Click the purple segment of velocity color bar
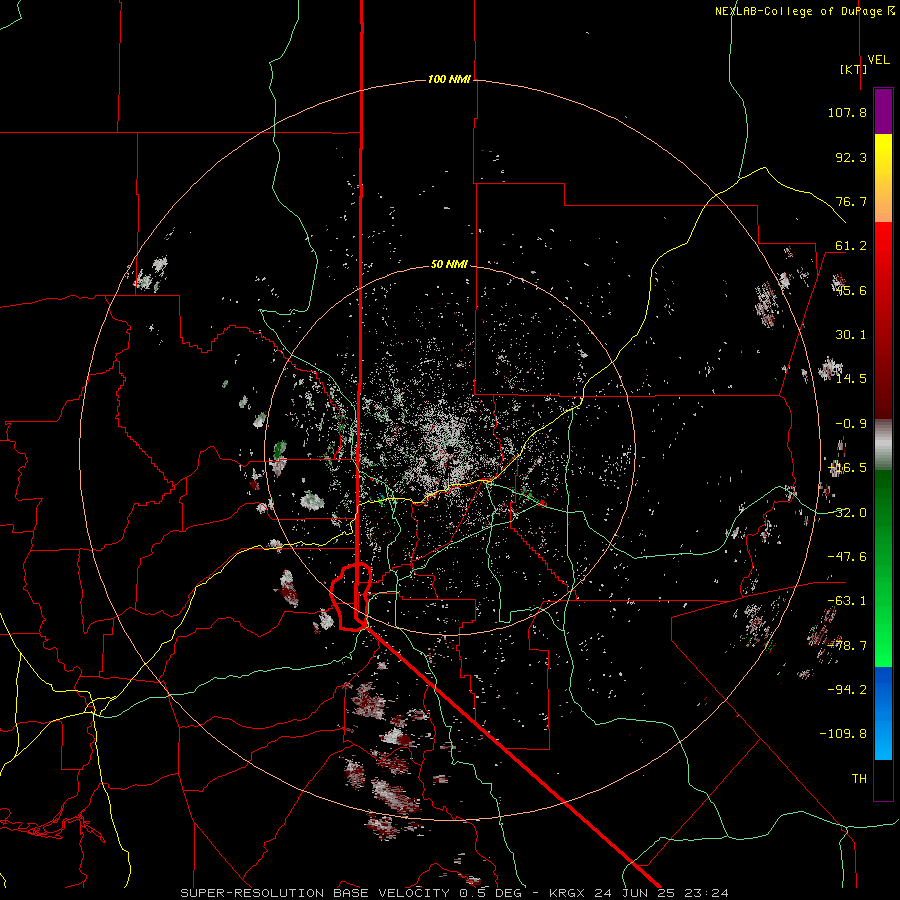This screenshot has height=900, width=900. pos(883,111)
